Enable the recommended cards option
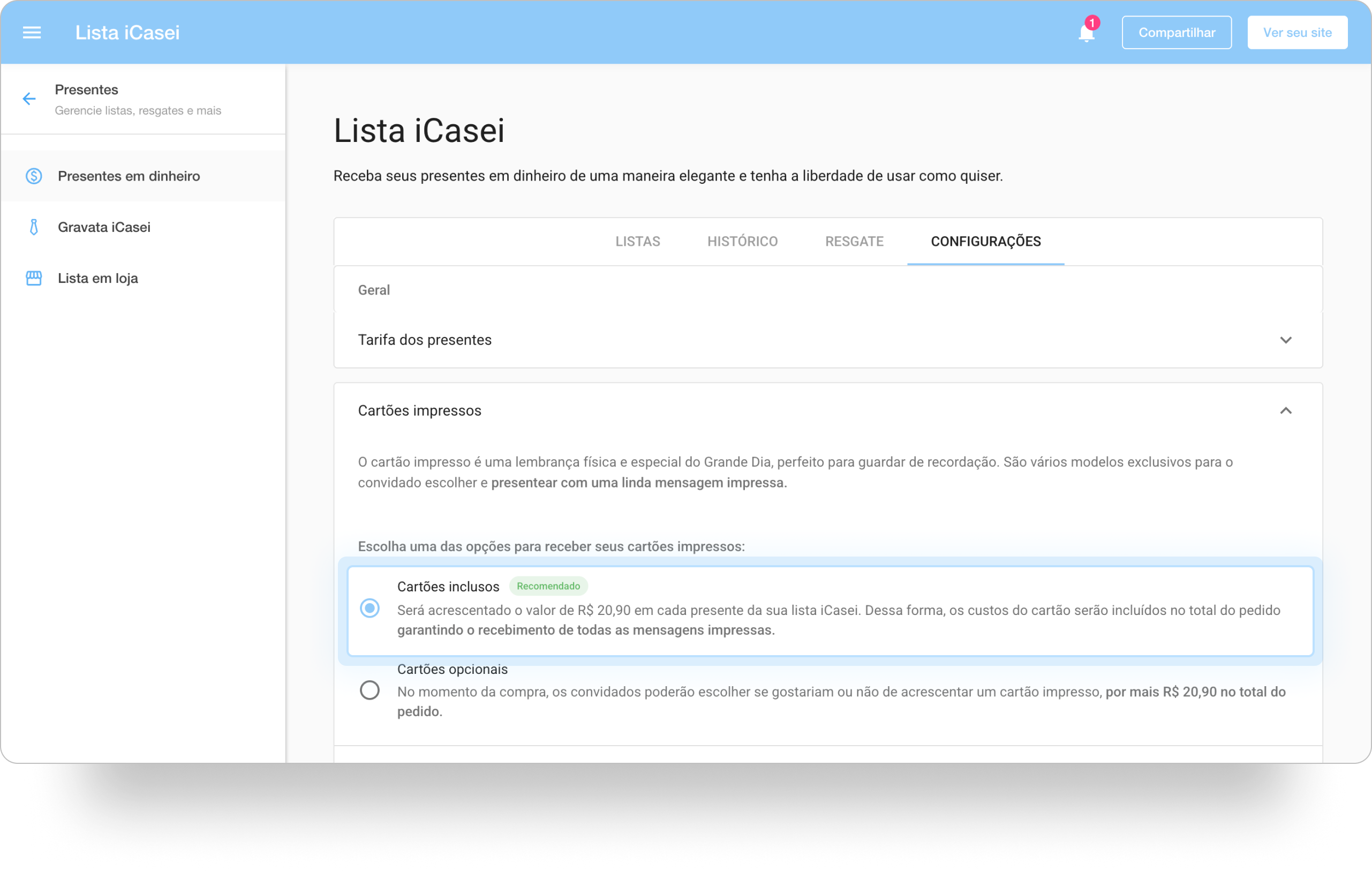Viewport: 1372px width, 871px height. pyautogui.click(x=371, y=609)
